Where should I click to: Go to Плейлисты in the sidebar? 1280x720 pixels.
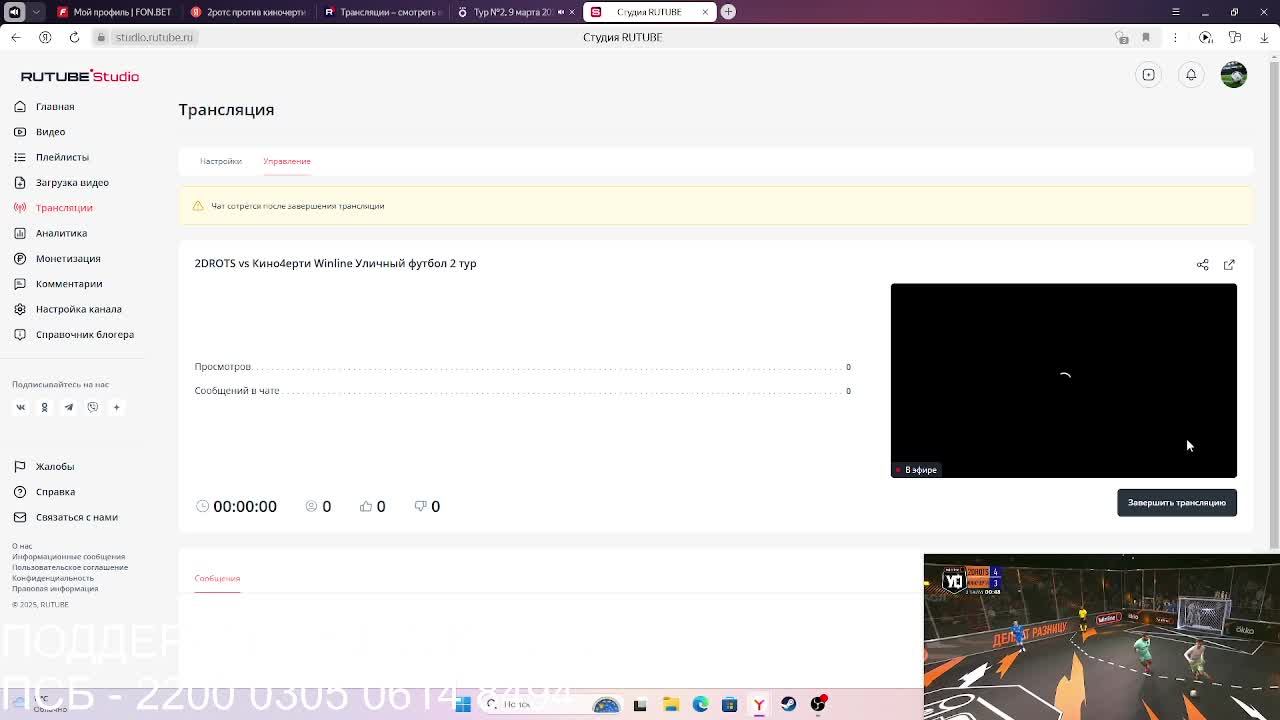click(62, 157)
